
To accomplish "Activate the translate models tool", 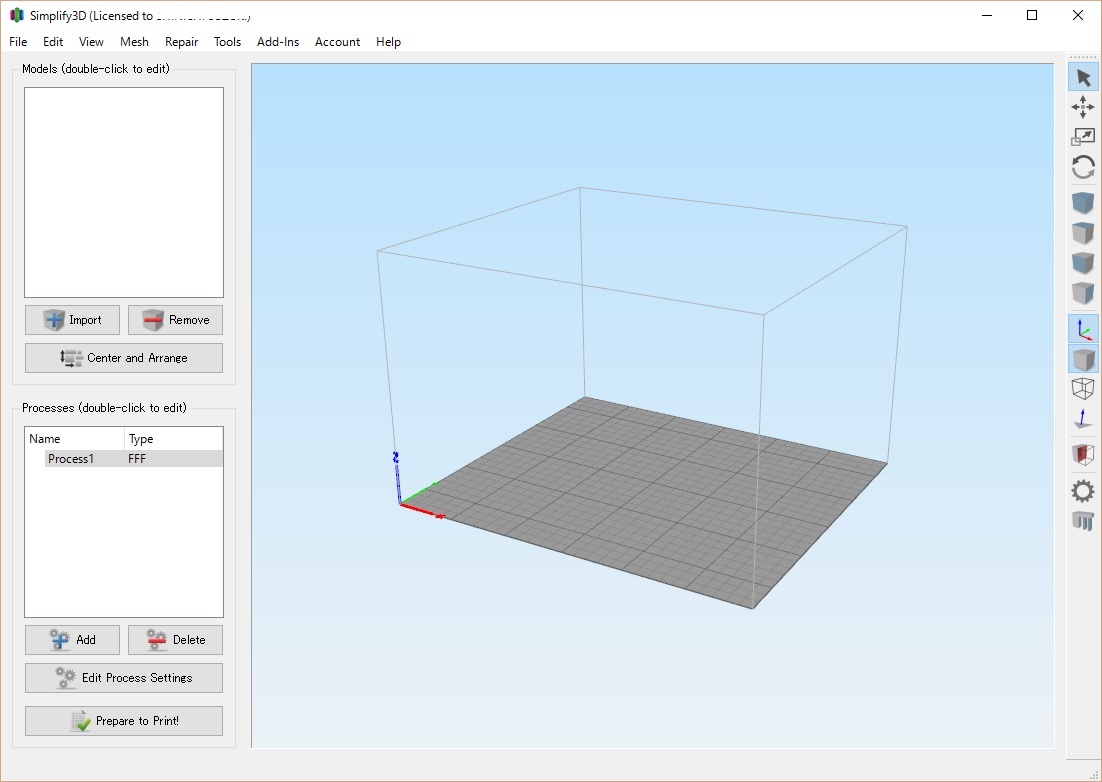I will click(x=1083, y=107).
